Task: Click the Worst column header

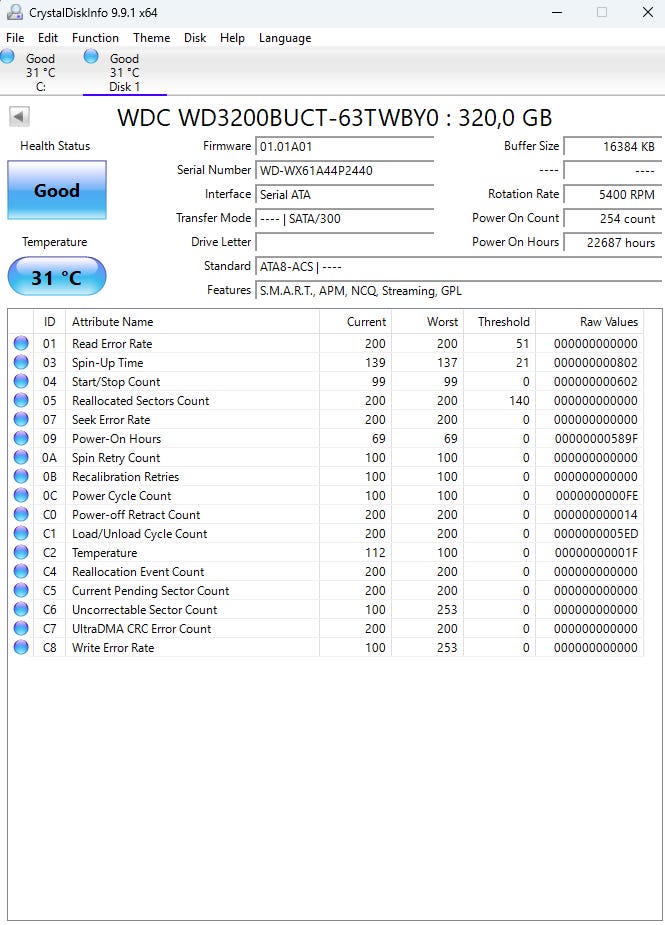Action: point(427,322)
